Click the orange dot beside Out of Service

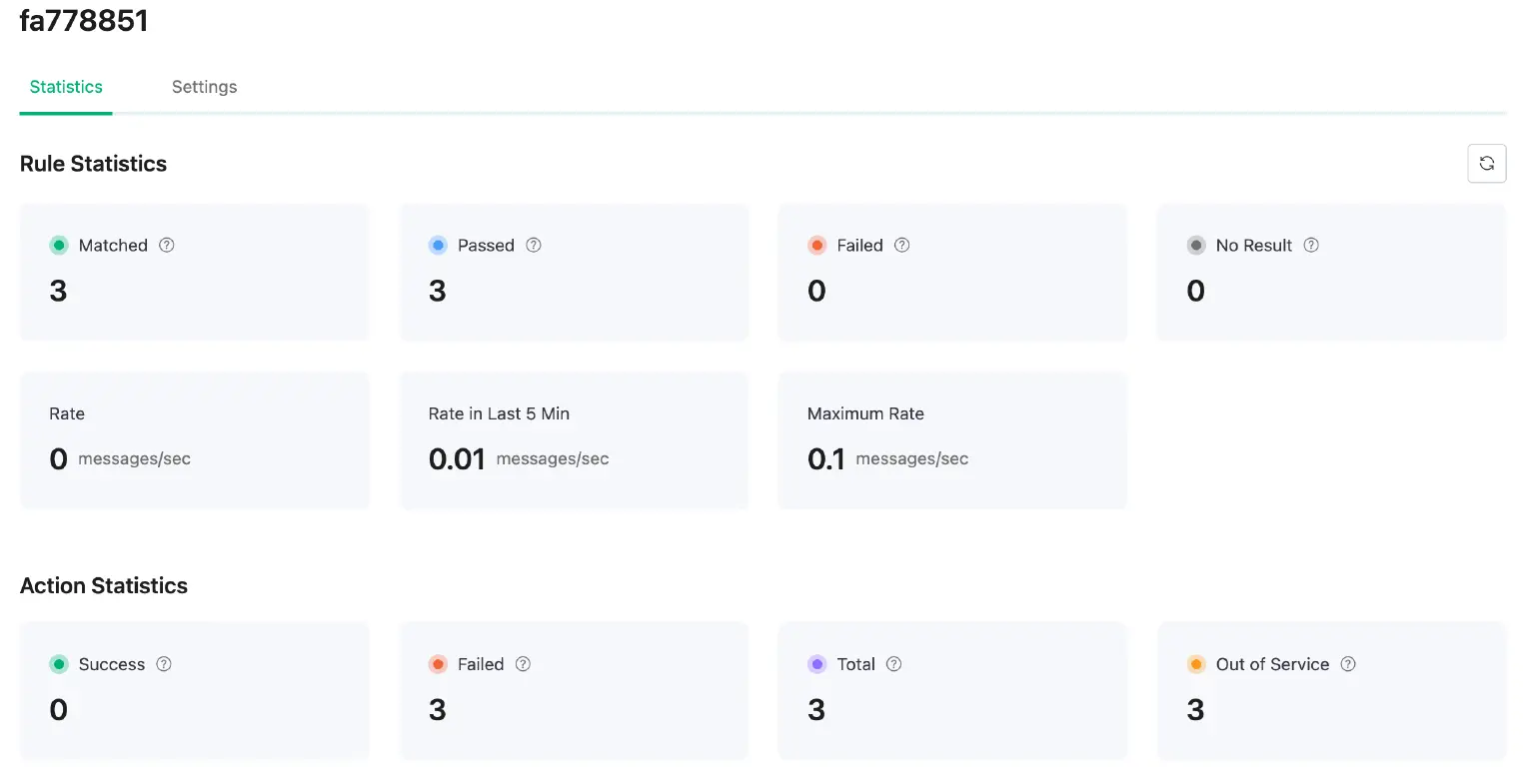coord(1196,663)
